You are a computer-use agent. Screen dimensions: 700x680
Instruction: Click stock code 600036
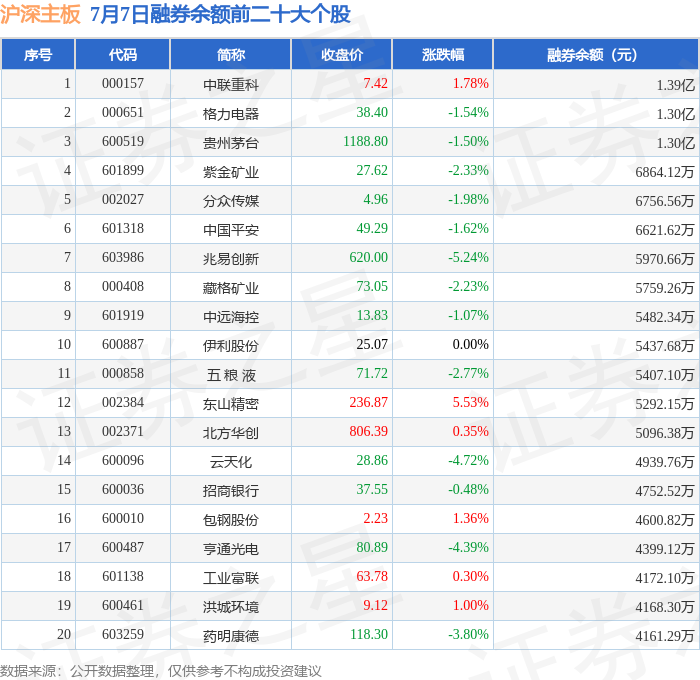(x=123, y=489)
